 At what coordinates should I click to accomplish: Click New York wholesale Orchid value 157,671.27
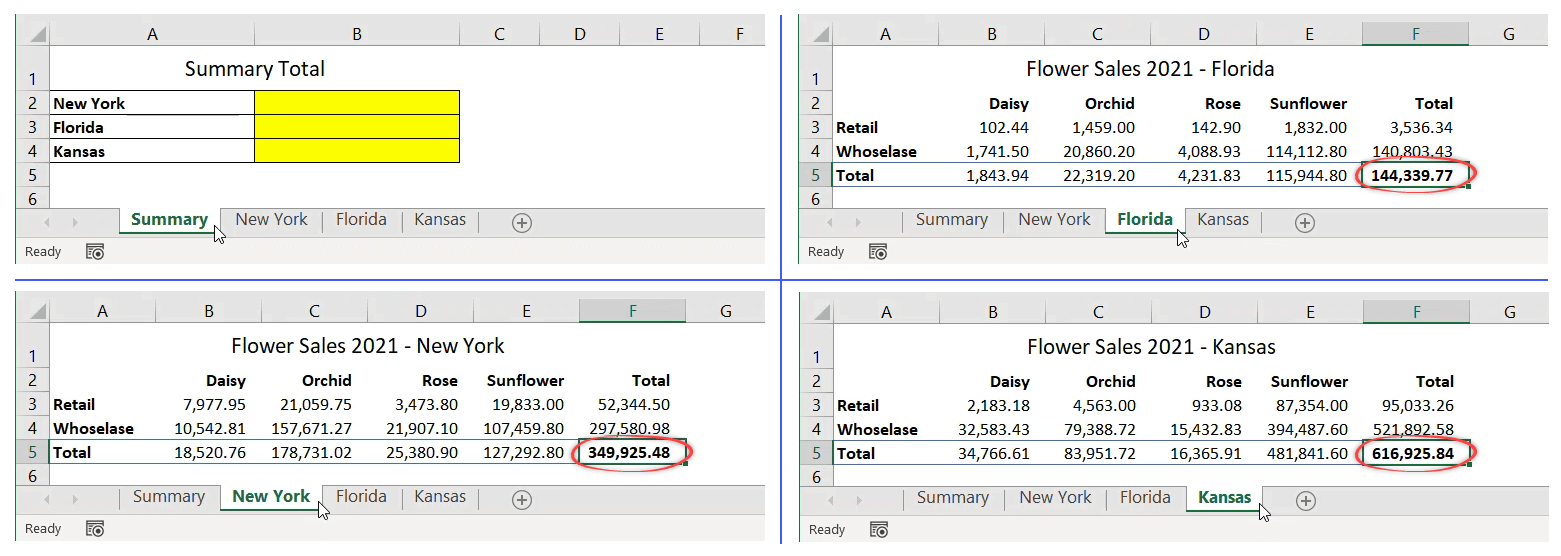click(313, 428)
